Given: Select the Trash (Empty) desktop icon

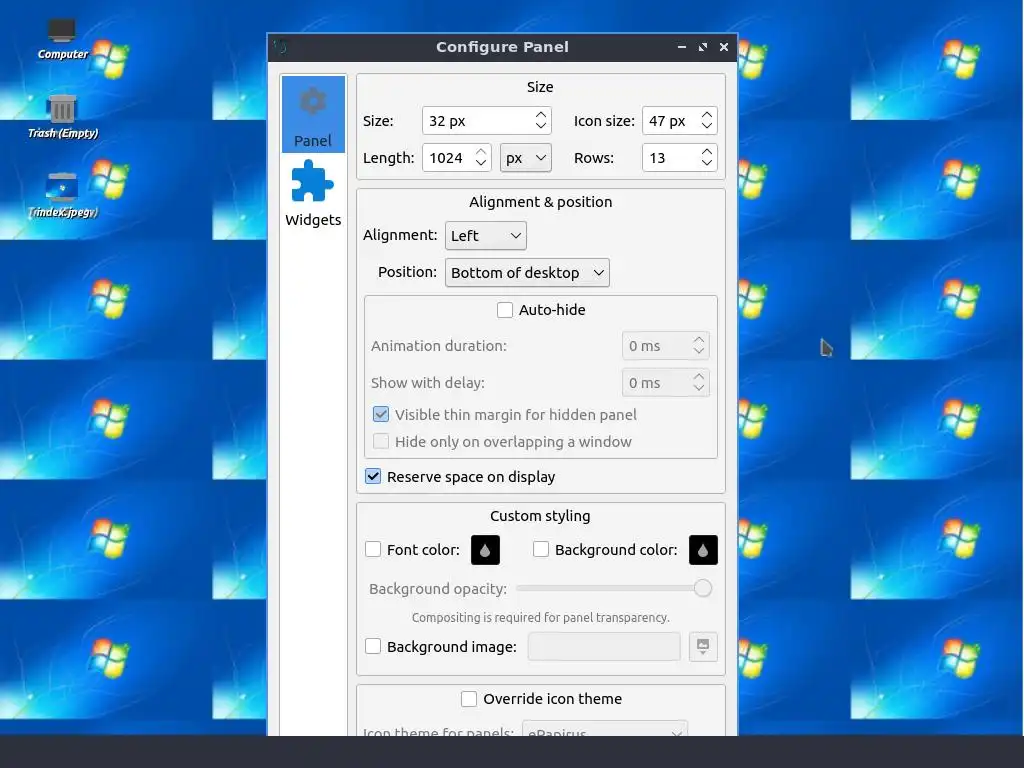Looking at the screenshot, I should tap(62, 116).
